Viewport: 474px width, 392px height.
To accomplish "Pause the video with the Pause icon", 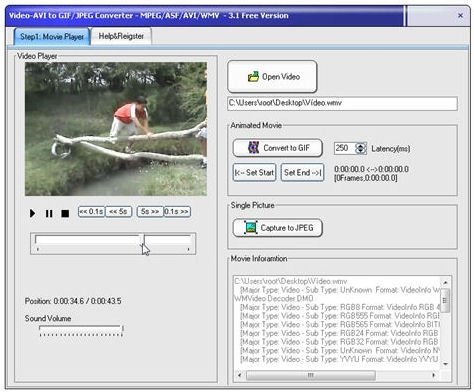I will coord(49,213).
